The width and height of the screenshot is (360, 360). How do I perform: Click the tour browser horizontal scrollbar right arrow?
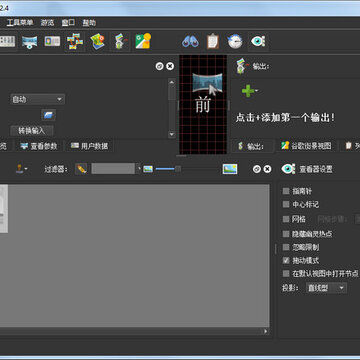[266, 331]
